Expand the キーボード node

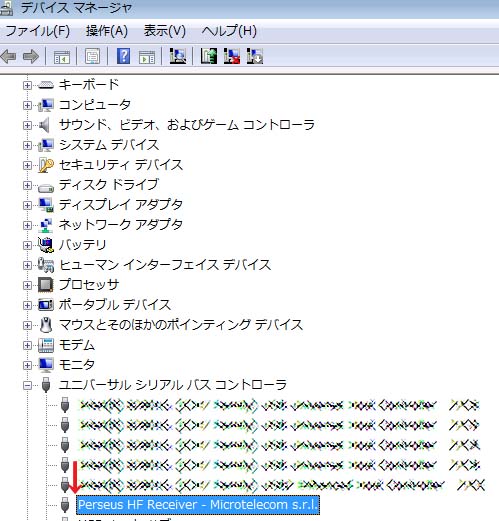[x=27, y=85]
